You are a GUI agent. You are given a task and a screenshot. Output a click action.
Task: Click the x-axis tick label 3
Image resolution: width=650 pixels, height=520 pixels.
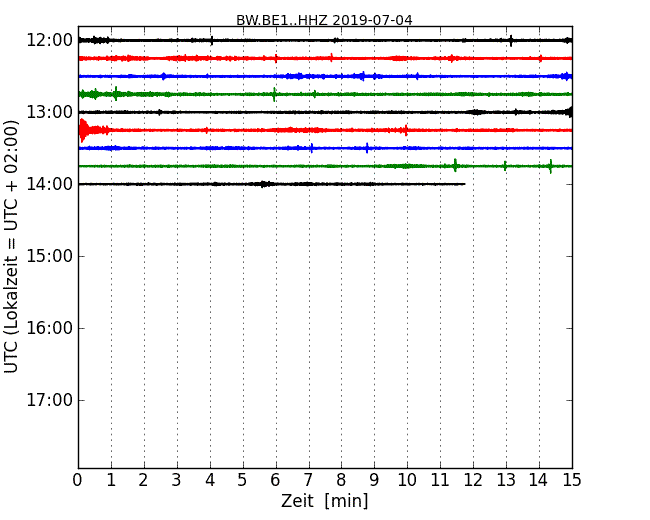click(x=177, y=480)
